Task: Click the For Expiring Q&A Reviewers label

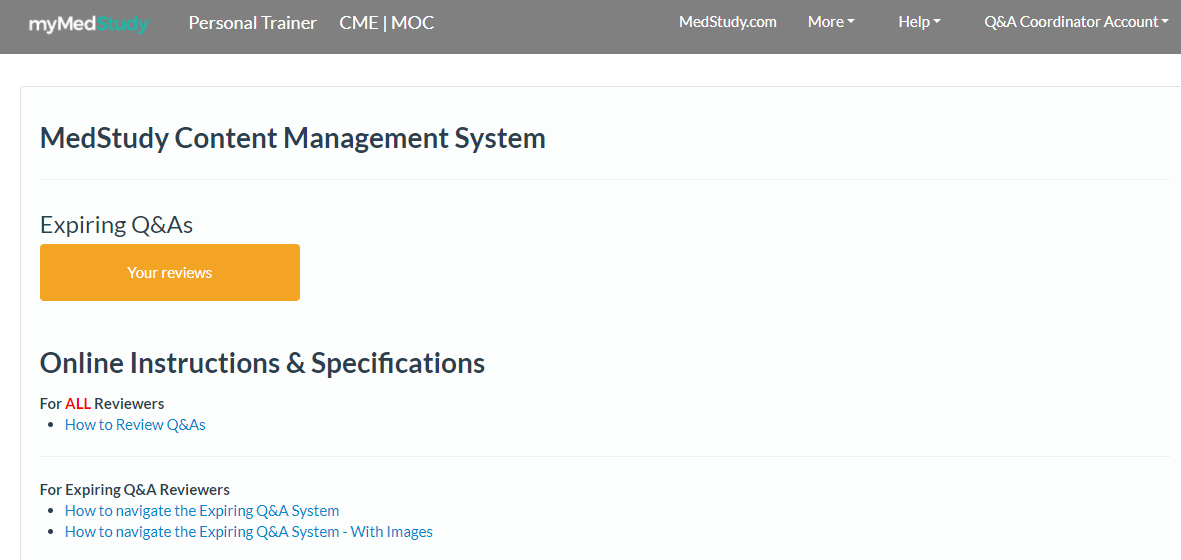Action: coord(135,489)
